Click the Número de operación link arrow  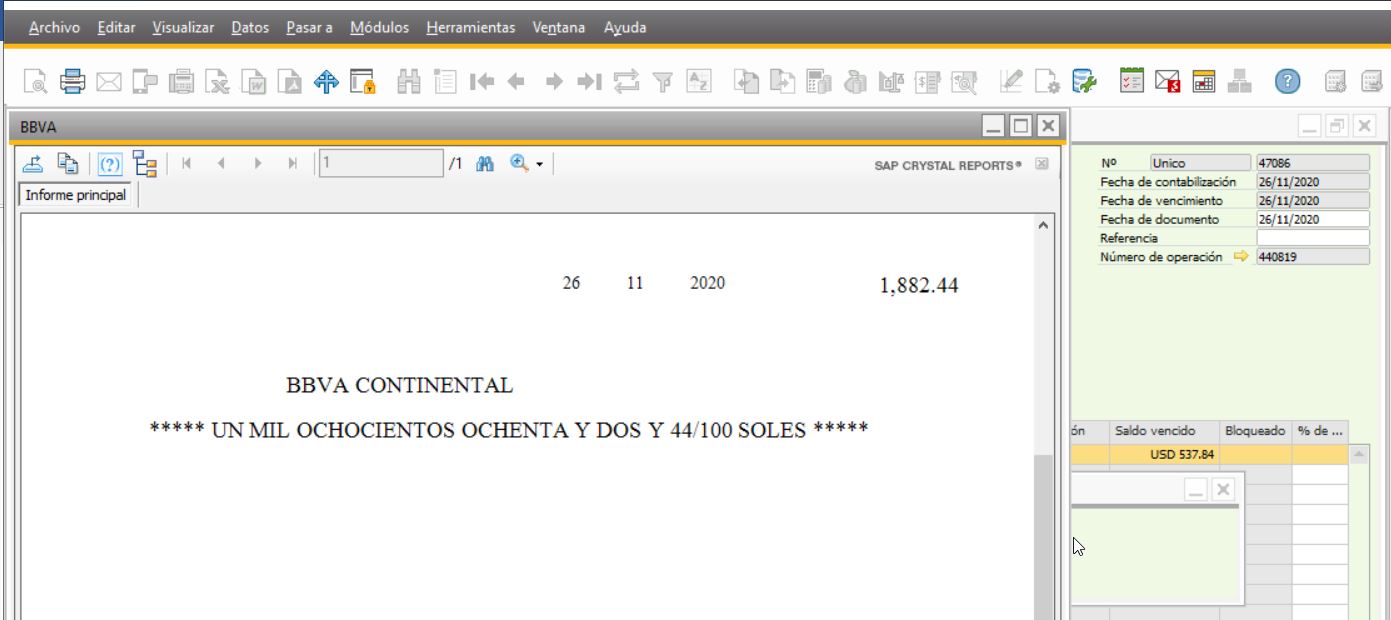1241,256
